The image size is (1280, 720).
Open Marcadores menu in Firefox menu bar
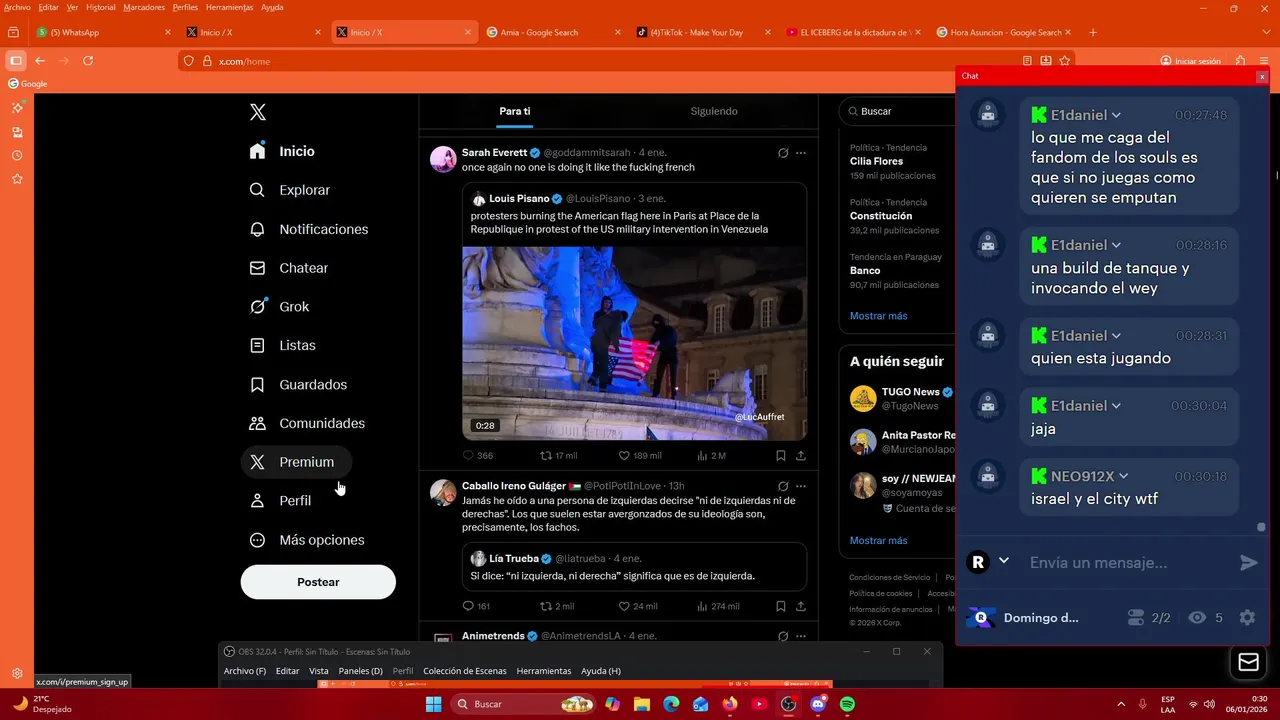coord(144,7)
